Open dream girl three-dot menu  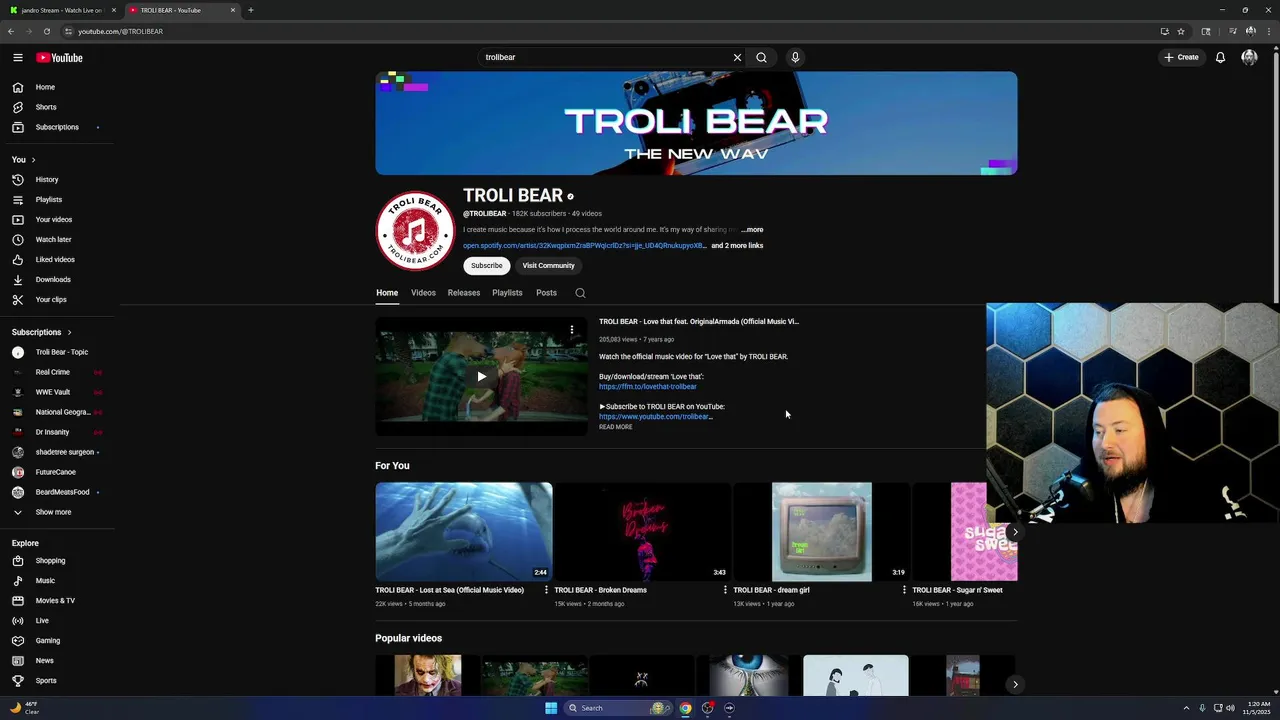click(904, 590)
